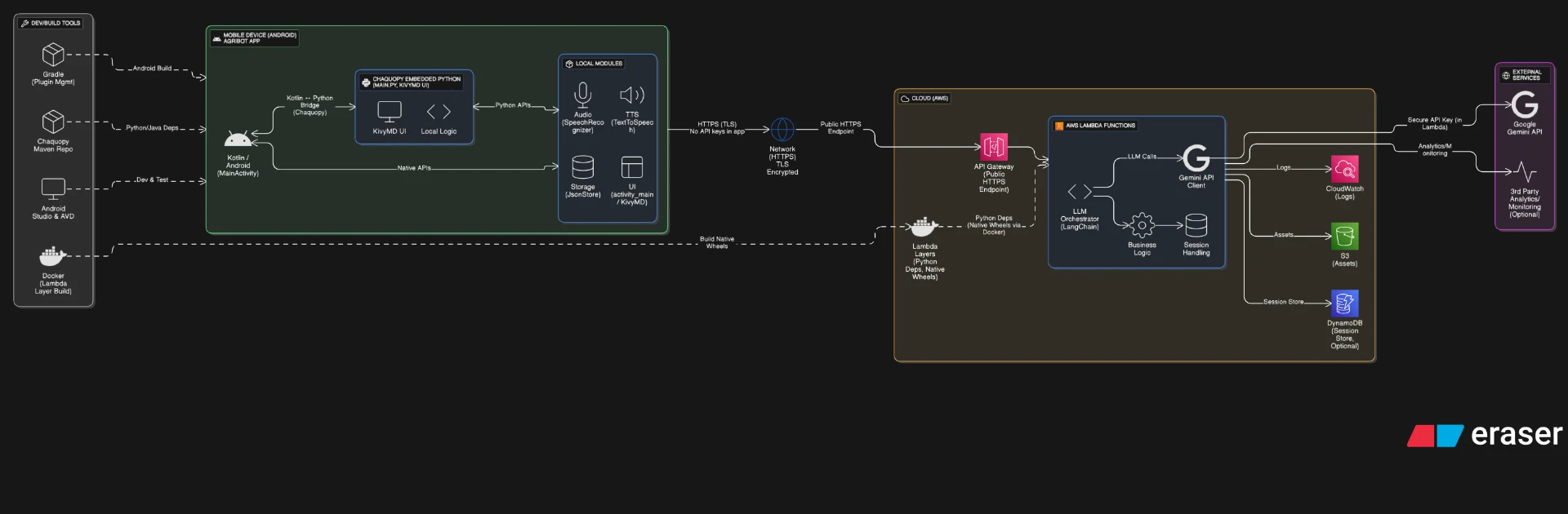Click the TTS TextToSpeech speaker icon

click(632, 95)
